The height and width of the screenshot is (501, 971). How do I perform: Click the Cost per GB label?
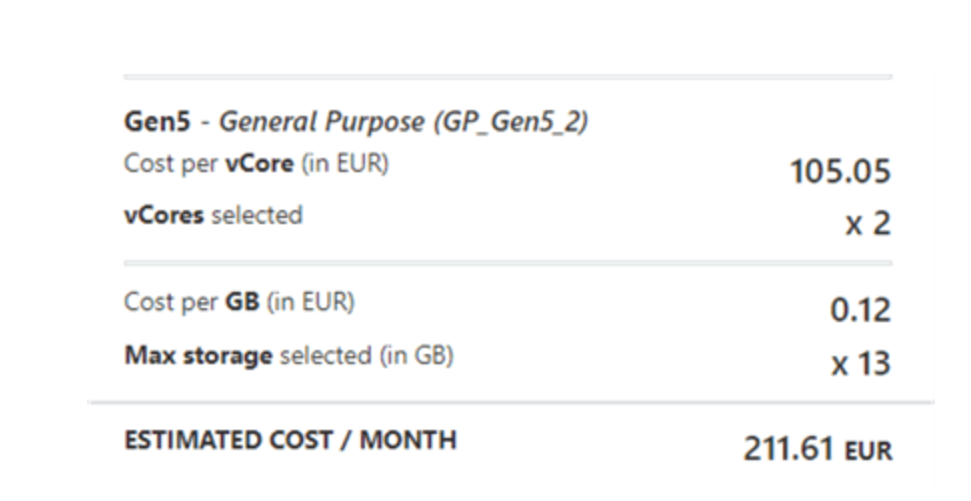(239, 302)
